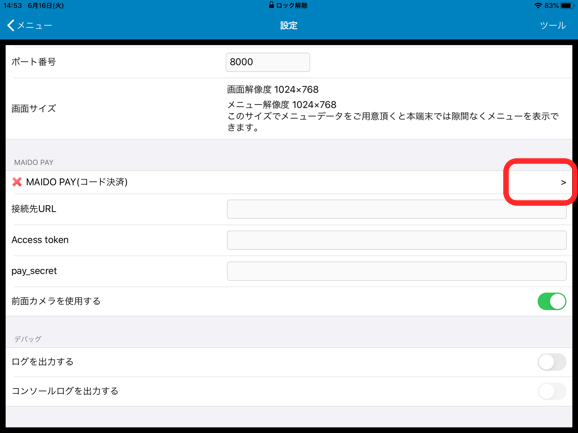Open the ツール menu in the header
The width and height of the screenshot is (578, 433).
[x=553, y=25]
